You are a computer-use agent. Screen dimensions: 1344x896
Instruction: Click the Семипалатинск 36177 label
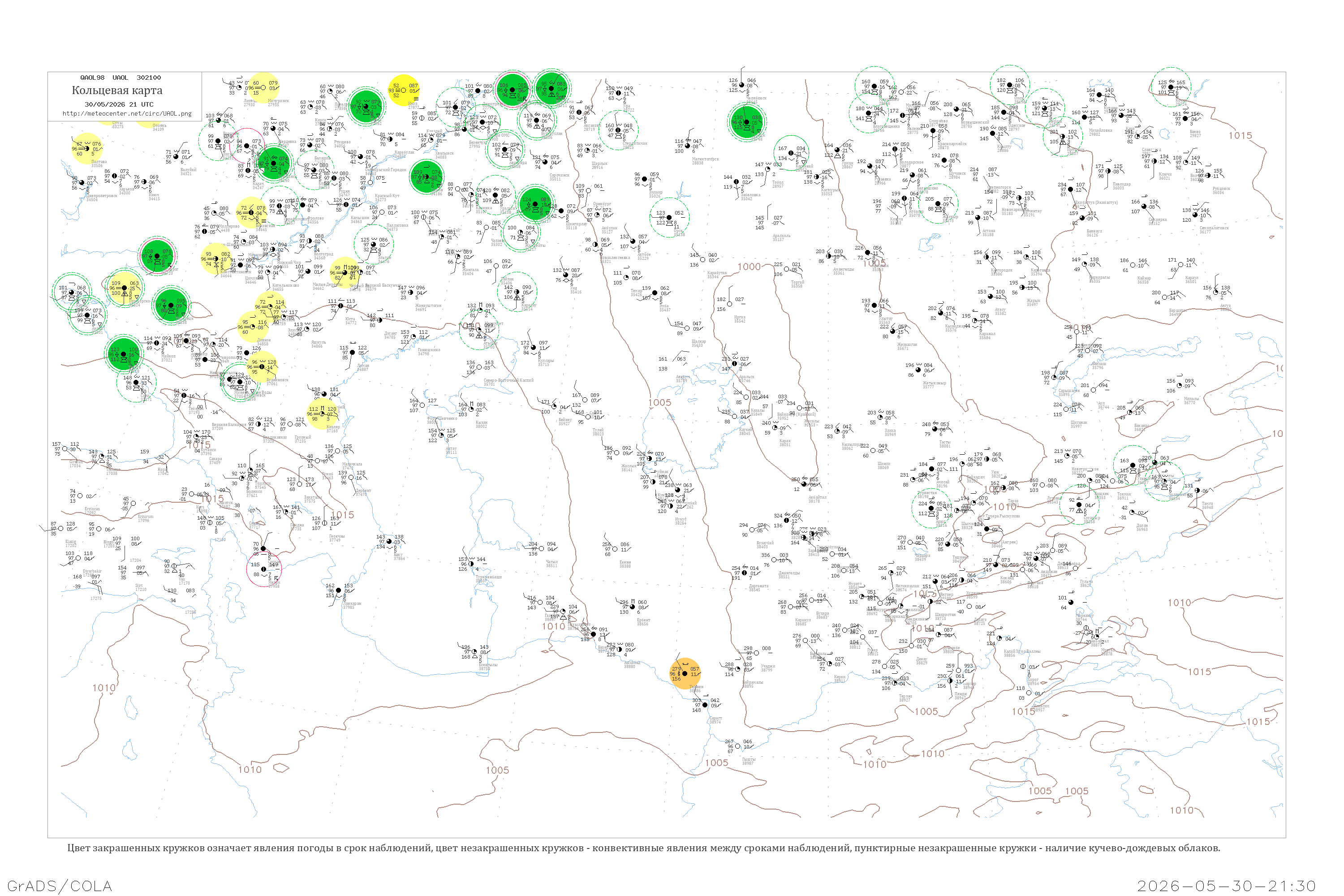coord(1214,230)
